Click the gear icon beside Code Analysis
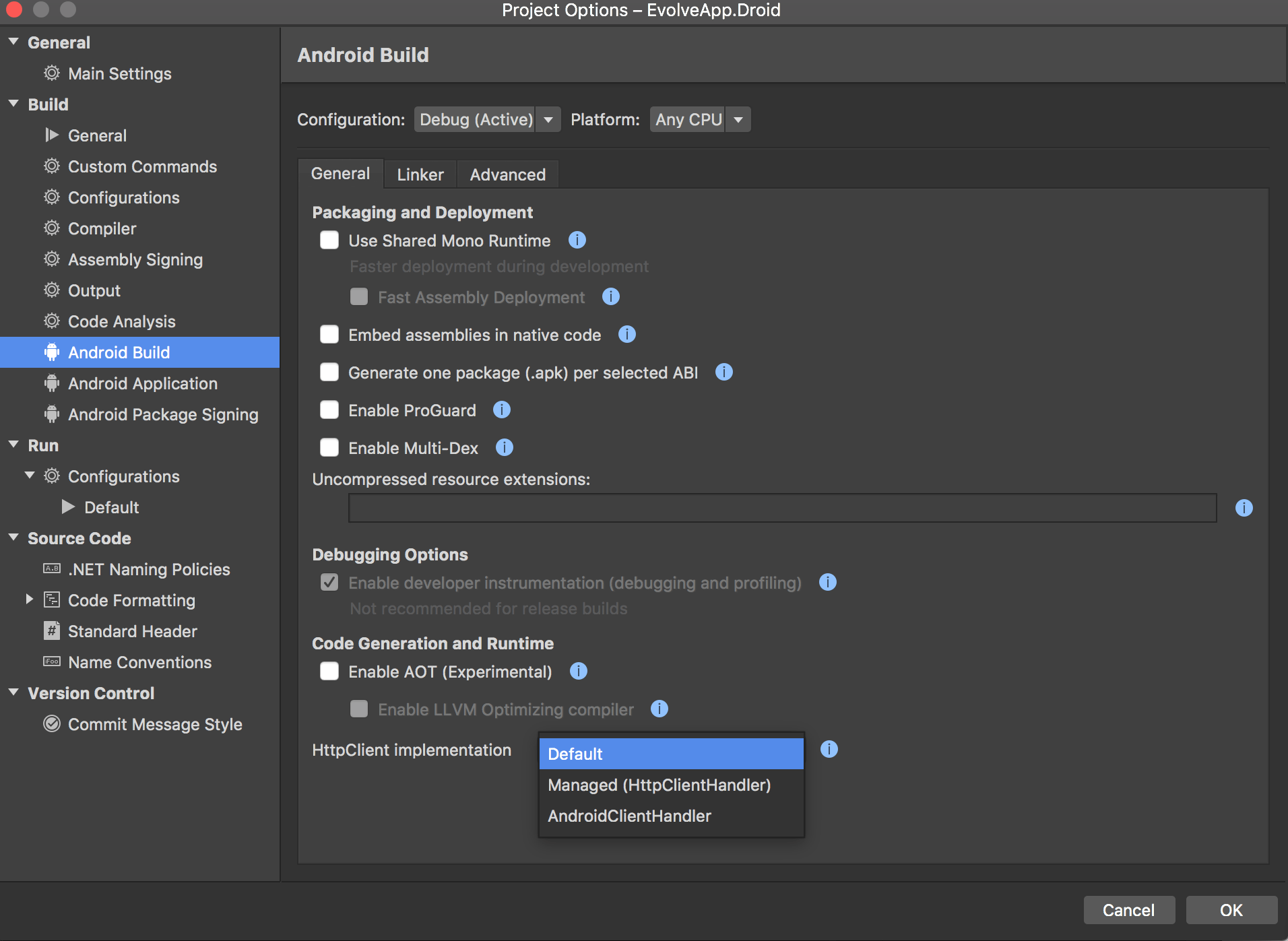The height and width of the screenshot is (941, 1288). 52,321
